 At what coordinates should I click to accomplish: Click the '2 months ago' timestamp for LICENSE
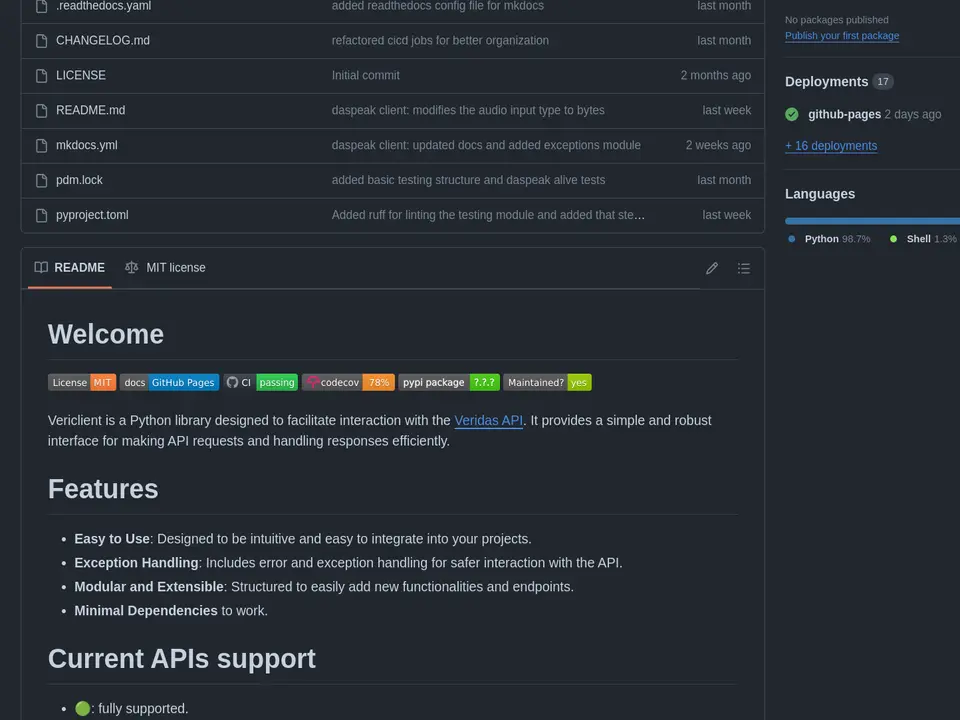pos(716,75)
